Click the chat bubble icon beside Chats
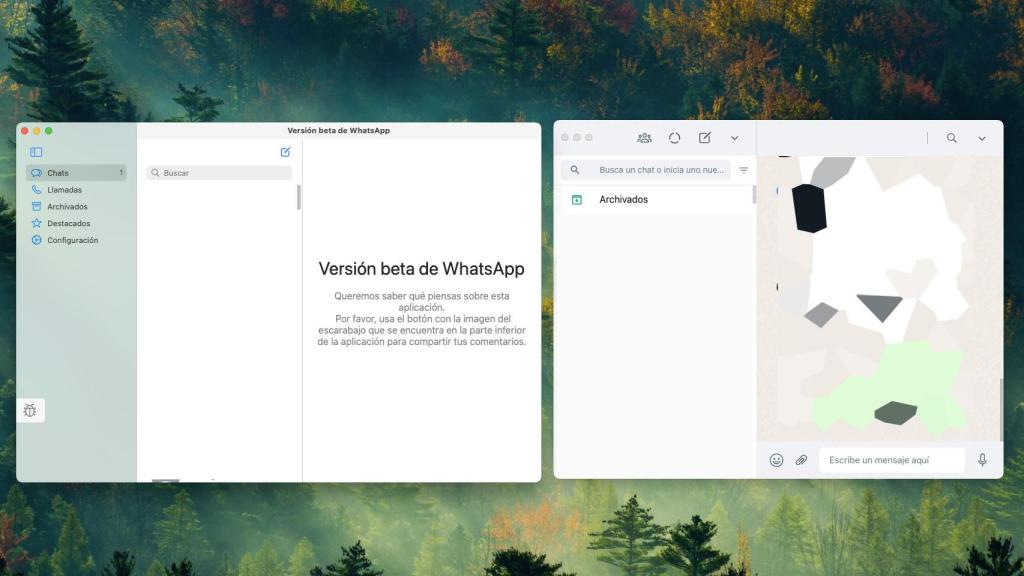Viewport: 1024px width, 576px height. tap(37, 173)
